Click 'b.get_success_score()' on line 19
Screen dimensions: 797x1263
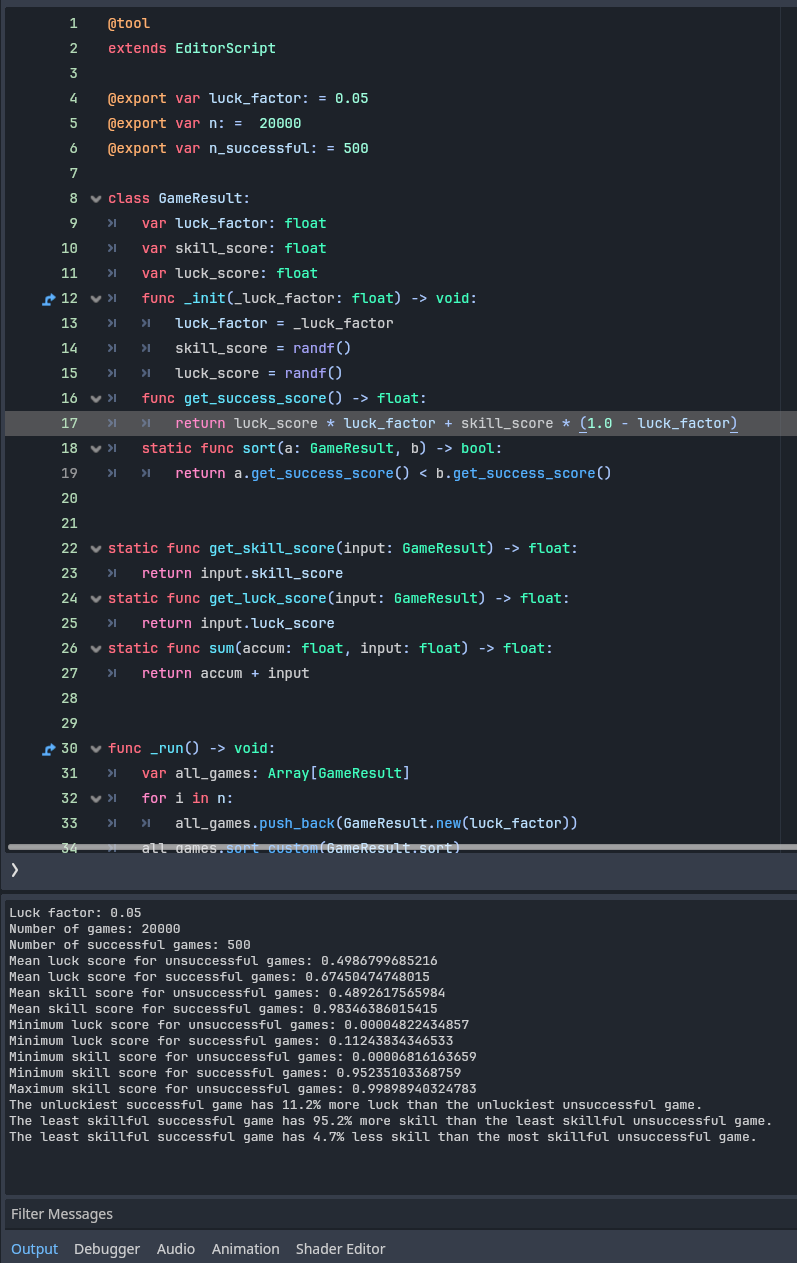(x=524, y=473)
